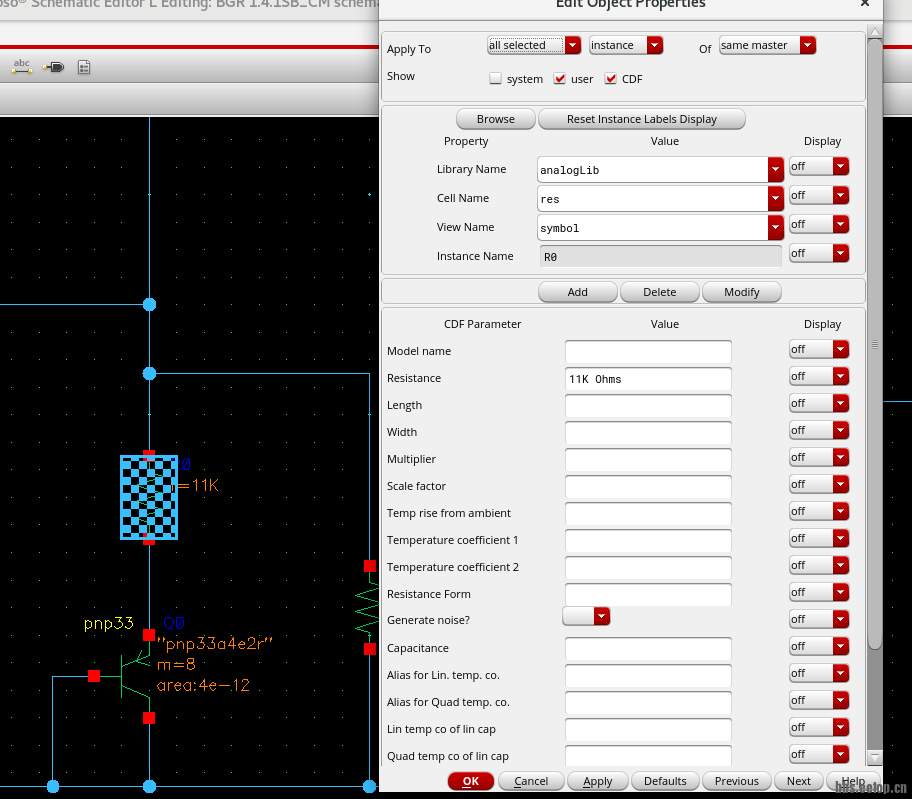Open Capacitance display dropdown

click(819, 647)
